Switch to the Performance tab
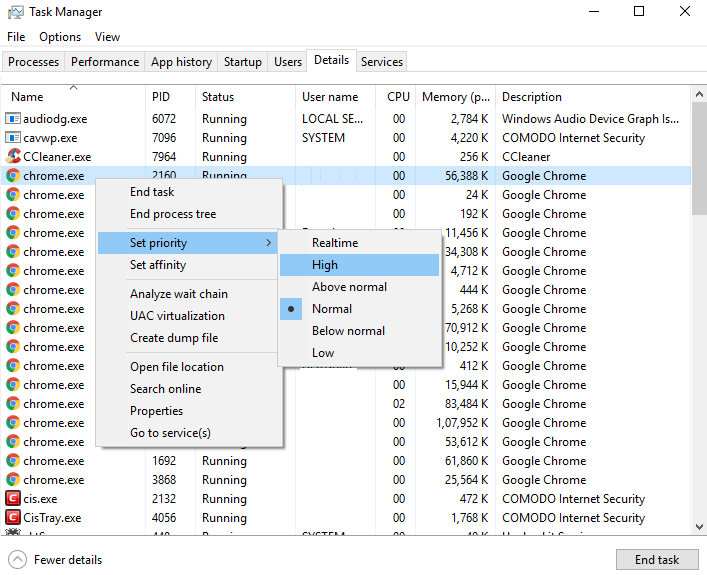The width and height of the screenshot is (707, 575). coord(105,62)
